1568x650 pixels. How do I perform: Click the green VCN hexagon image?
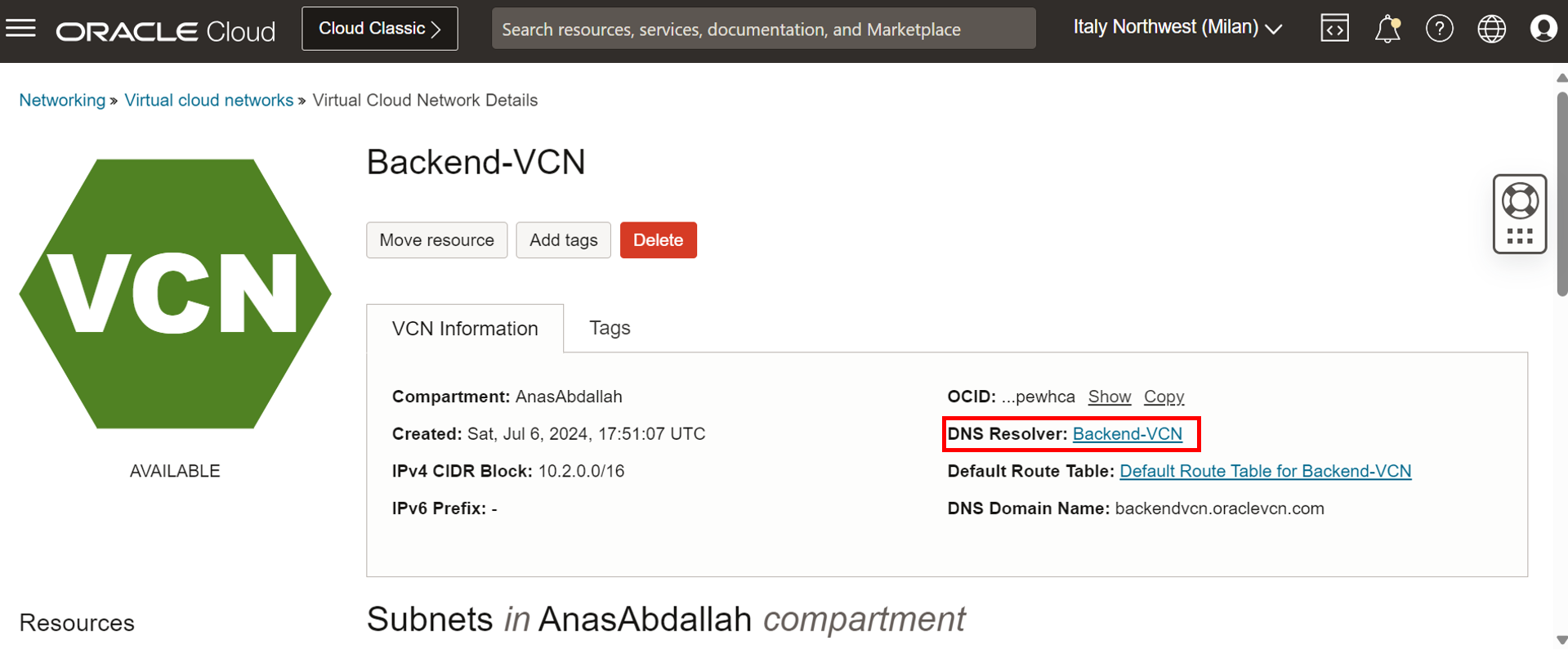pos(175,294)
